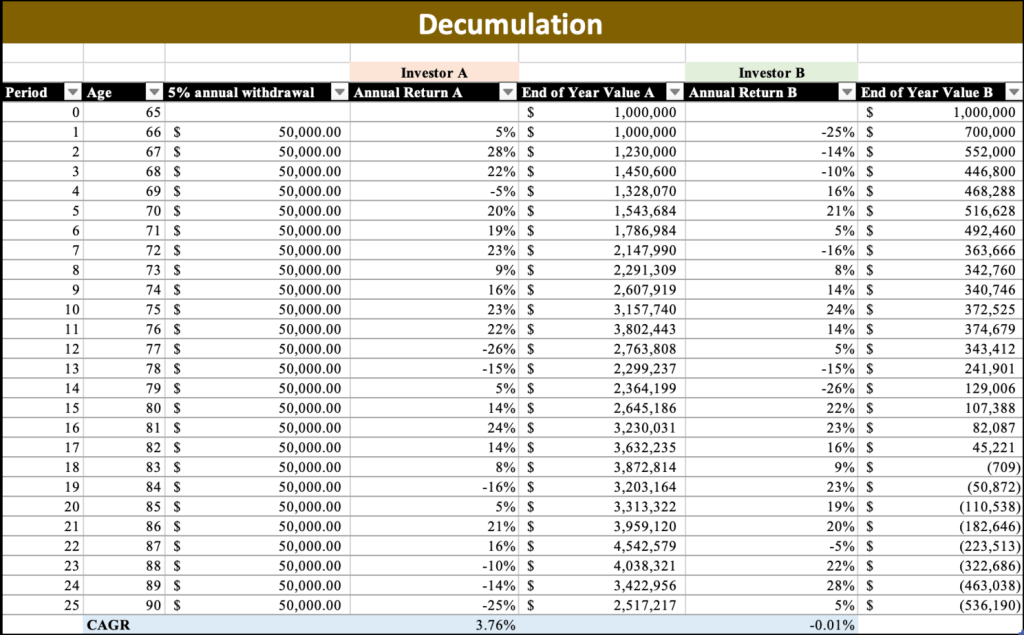
Task: Click the -0.01% CAGR value cell
Action: click(771, 625)
